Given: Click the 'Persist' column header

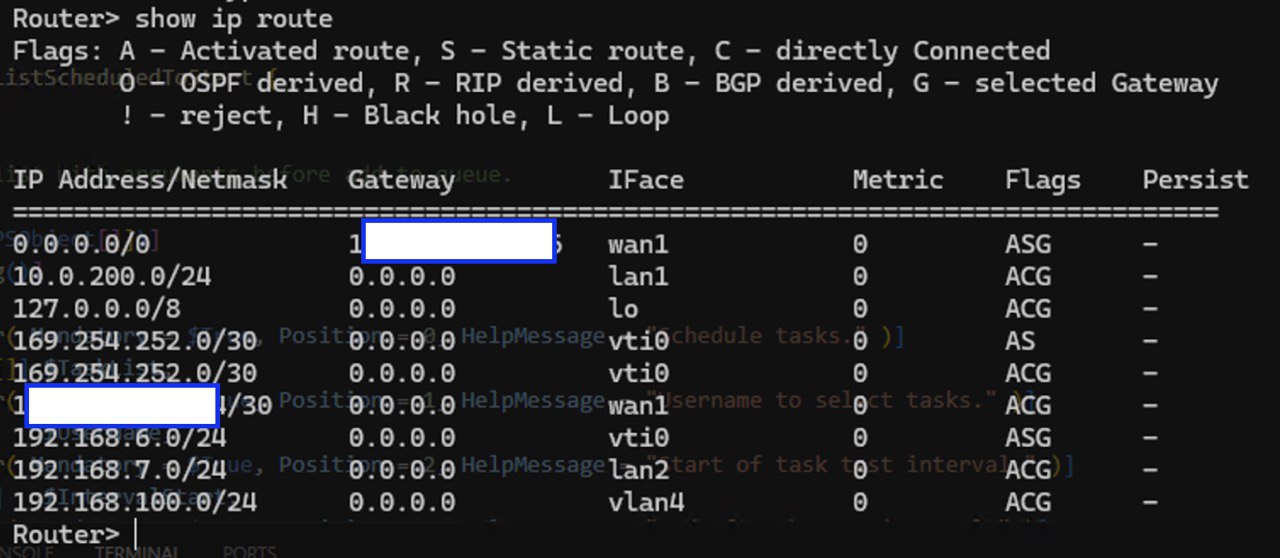Looking at the screenshot, I should (x=1196, y=180).
